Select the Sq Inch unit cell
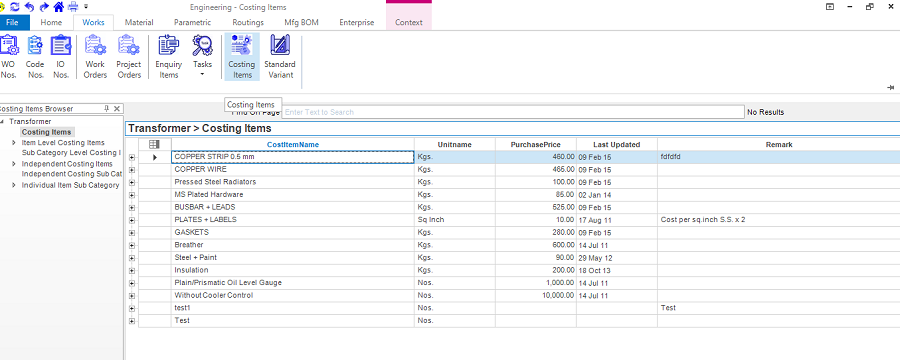900x360 pixels. (x=455, y=220)
